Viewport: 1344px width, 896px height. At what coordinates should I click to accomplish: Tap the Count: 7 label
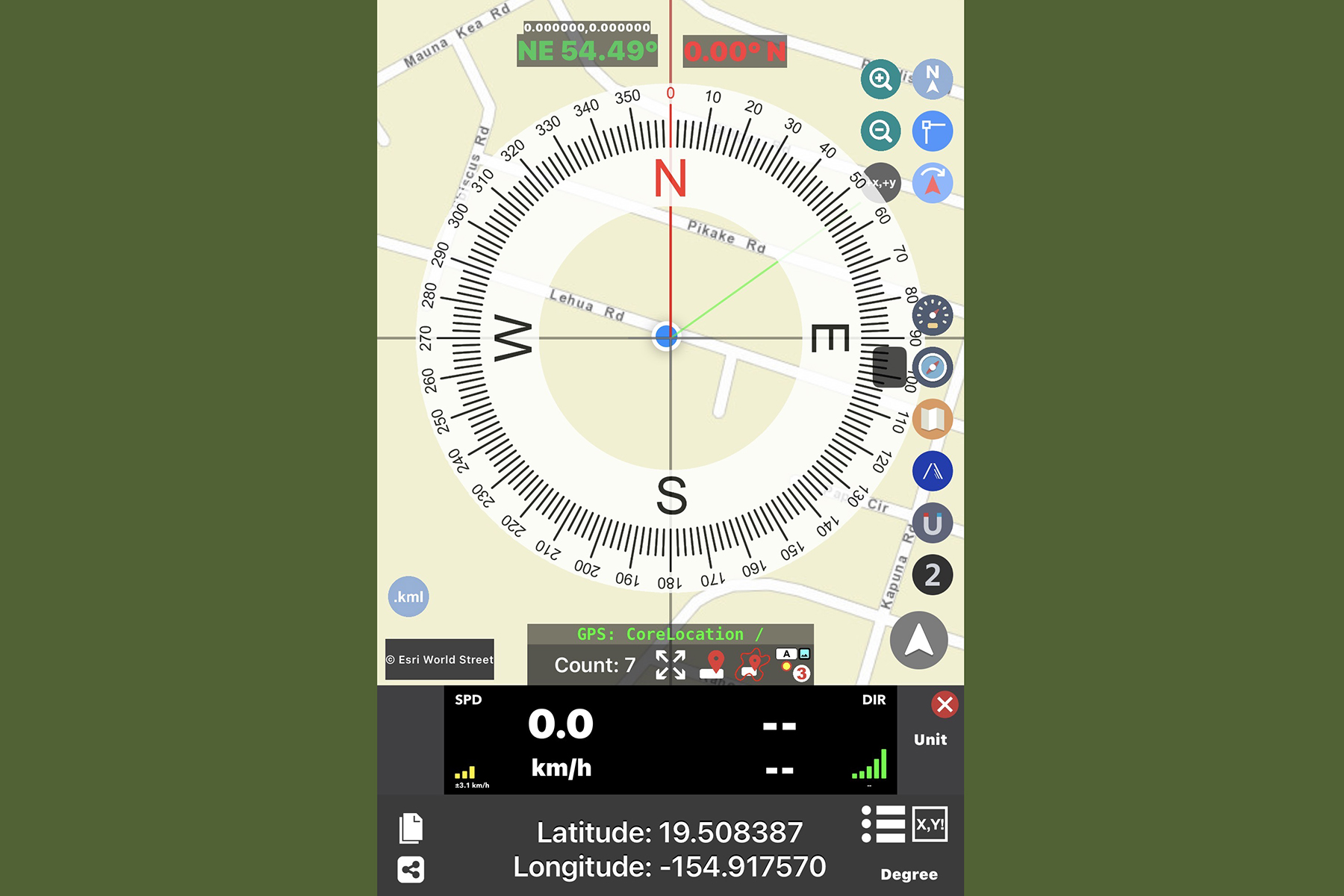point(595,665)
